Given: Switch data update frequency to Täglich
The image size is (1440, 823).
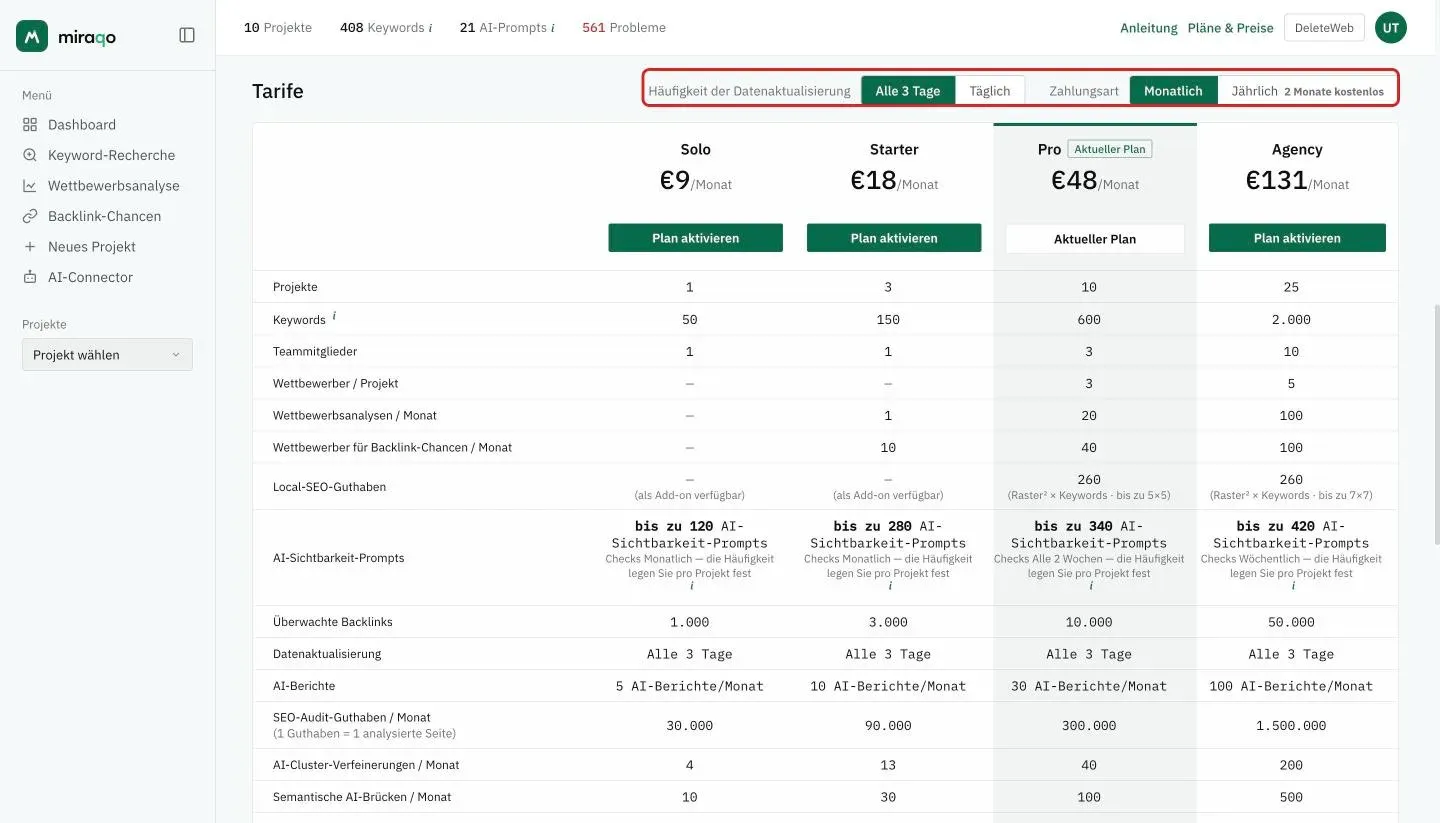Looking at the screenshot, I should tap(990, 91).
